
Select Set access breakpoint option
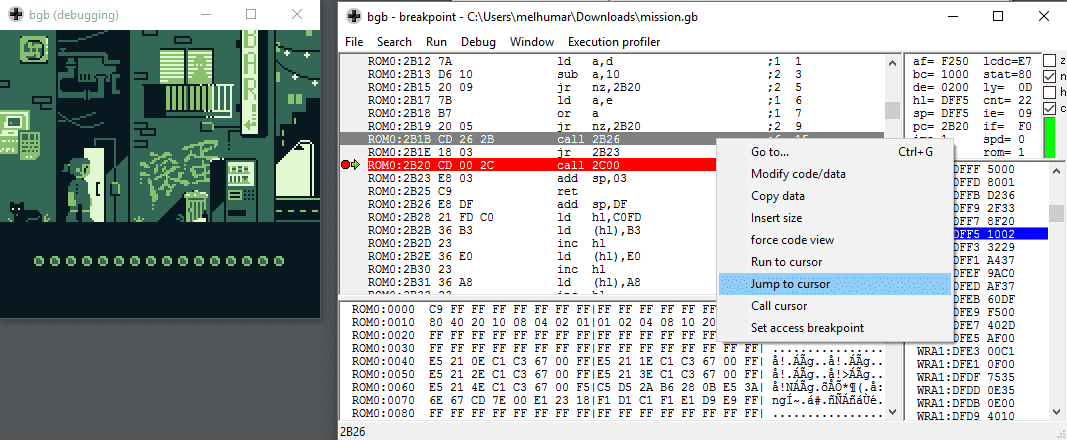coord(807,328)
